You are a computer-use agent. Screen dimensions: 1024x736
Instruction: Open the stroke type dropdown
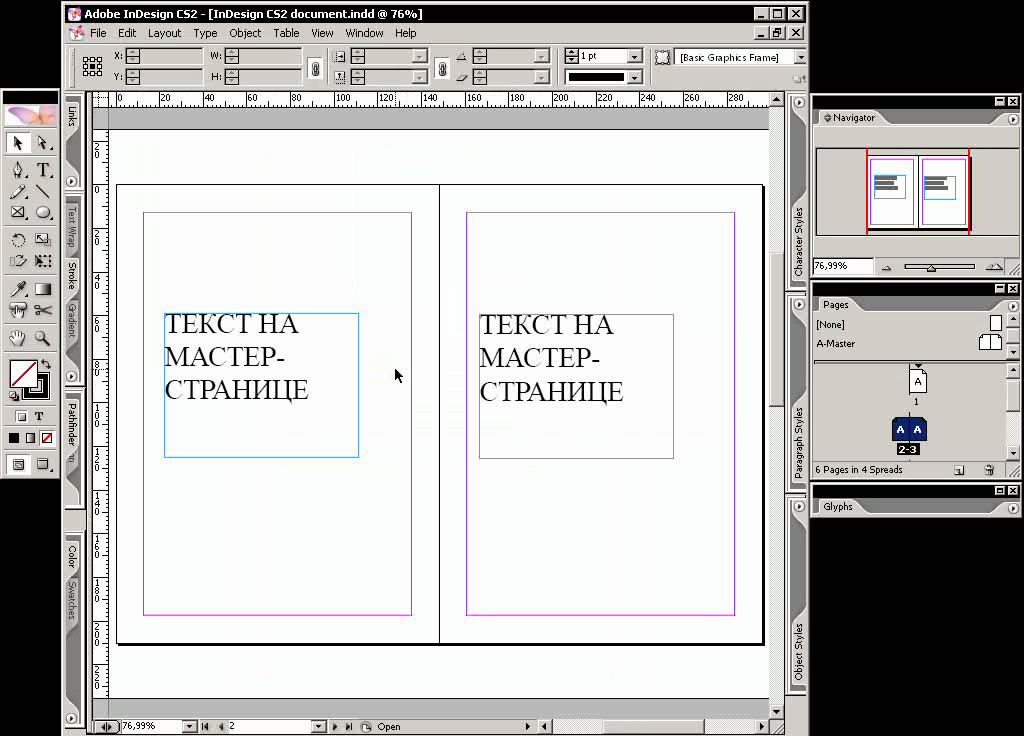[634, 77]
